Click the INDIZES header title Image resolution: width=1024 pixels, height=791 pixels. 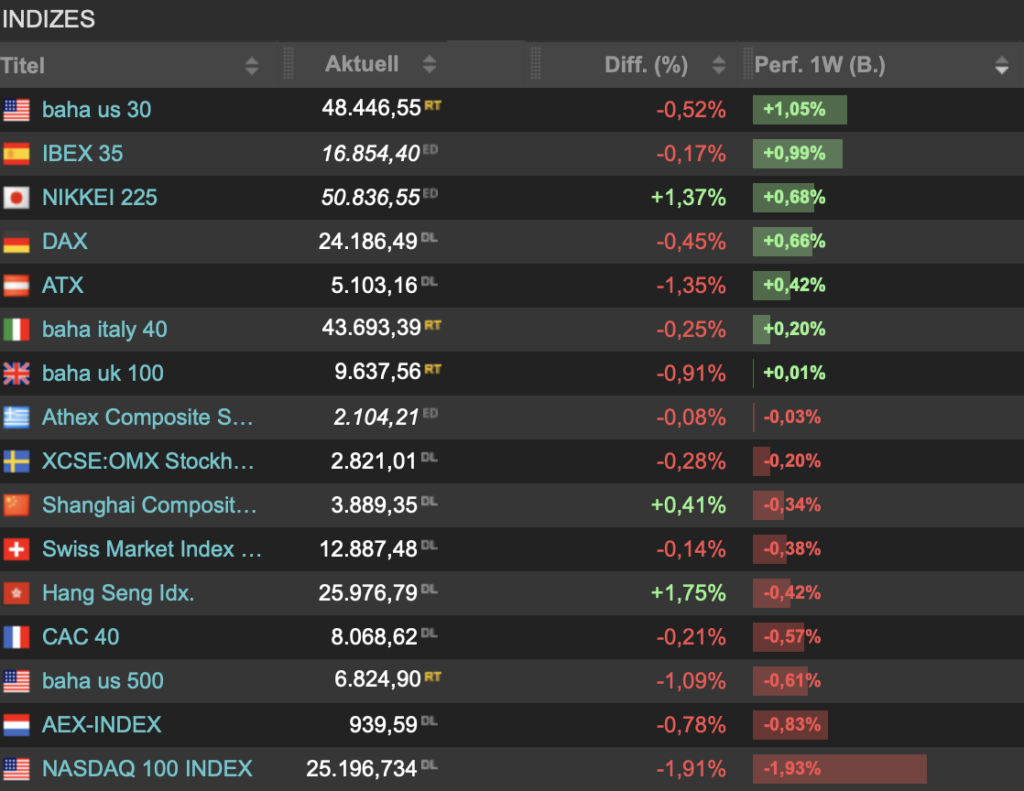click(50, 18)
